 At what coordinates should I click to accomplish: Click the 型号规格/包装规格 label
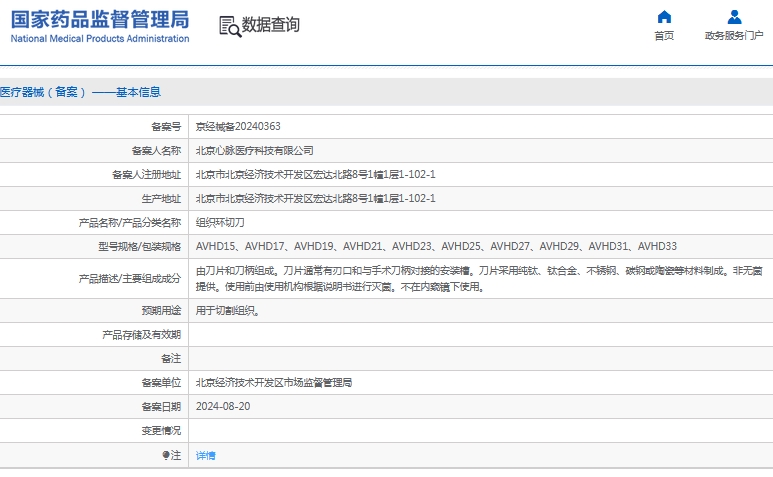[x=140, y=246]
